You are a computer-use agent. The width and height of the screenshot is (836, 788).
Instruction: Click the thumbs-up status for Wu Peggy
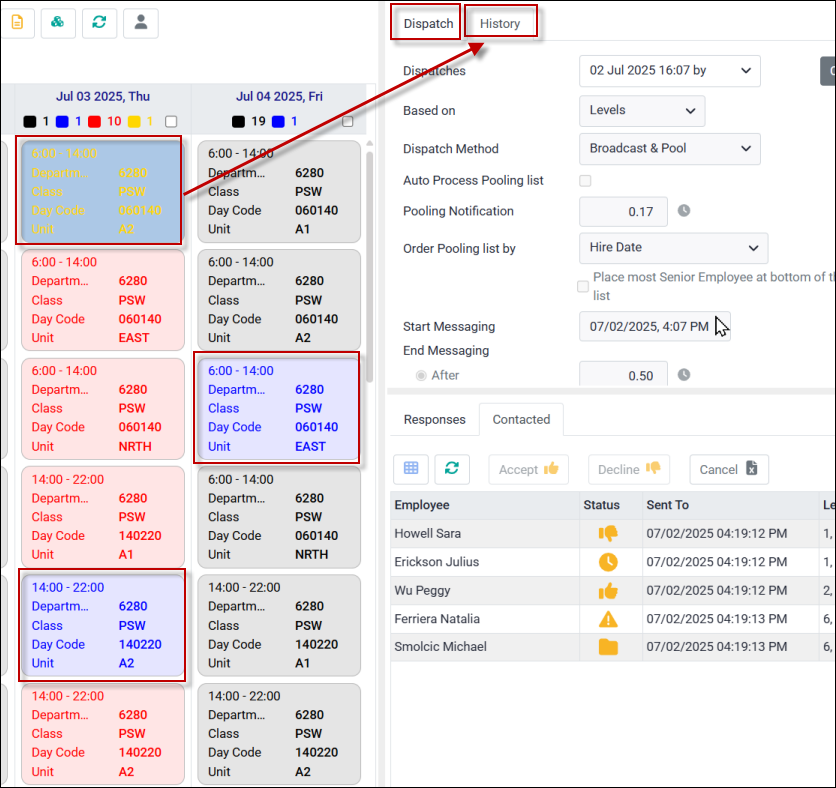[608, 591]
